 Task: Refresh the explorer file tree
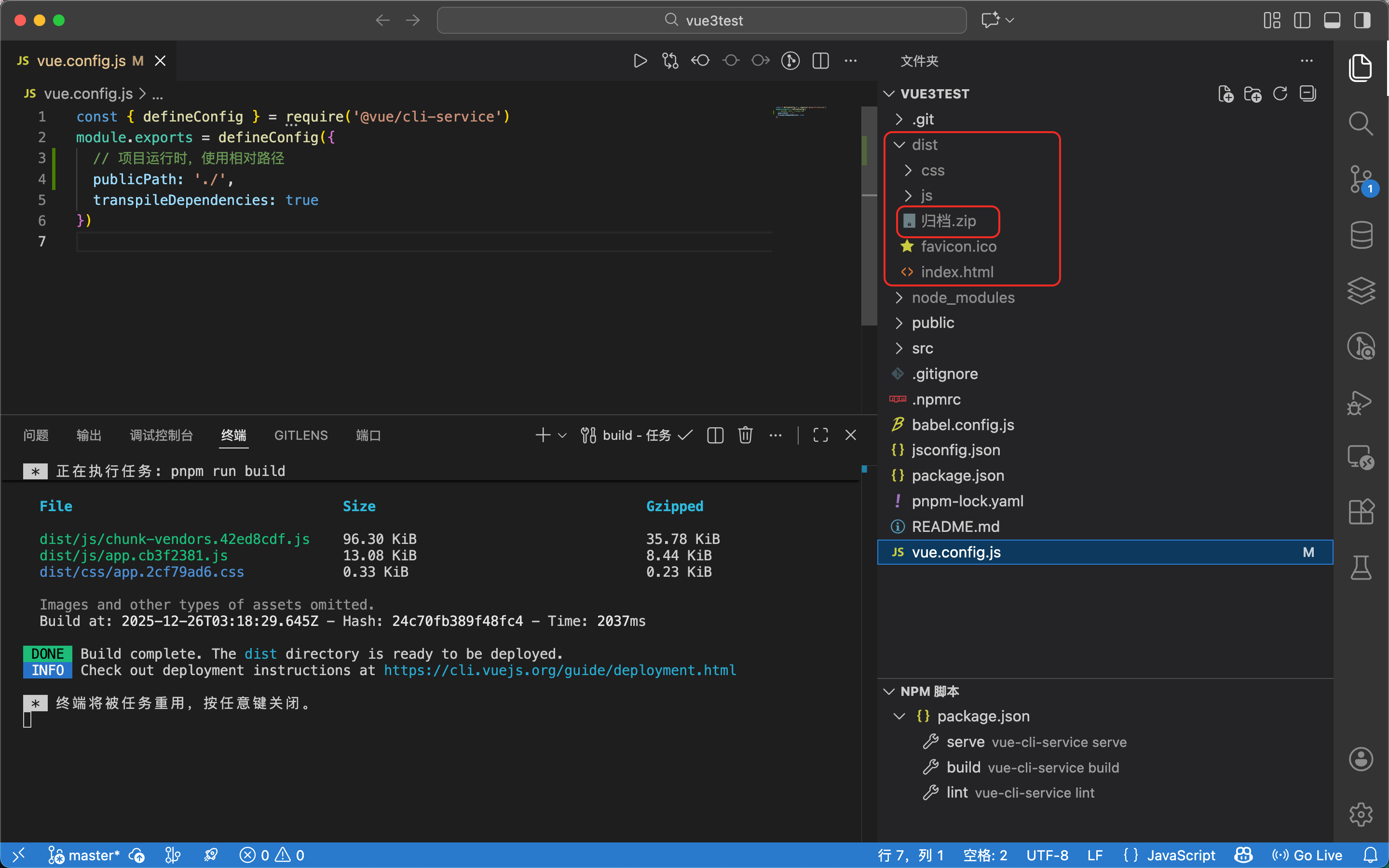1280,94
